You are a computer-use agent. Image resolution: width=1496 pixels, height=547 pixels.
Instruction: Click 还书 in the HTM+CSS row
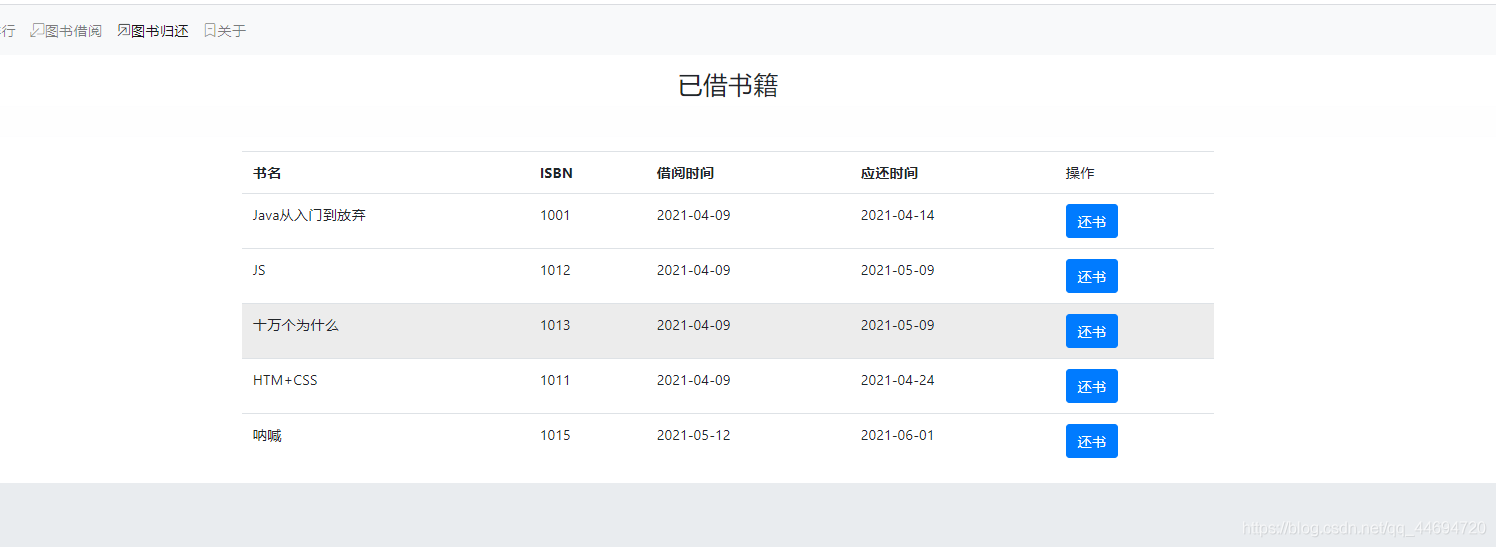point(1091,386)
